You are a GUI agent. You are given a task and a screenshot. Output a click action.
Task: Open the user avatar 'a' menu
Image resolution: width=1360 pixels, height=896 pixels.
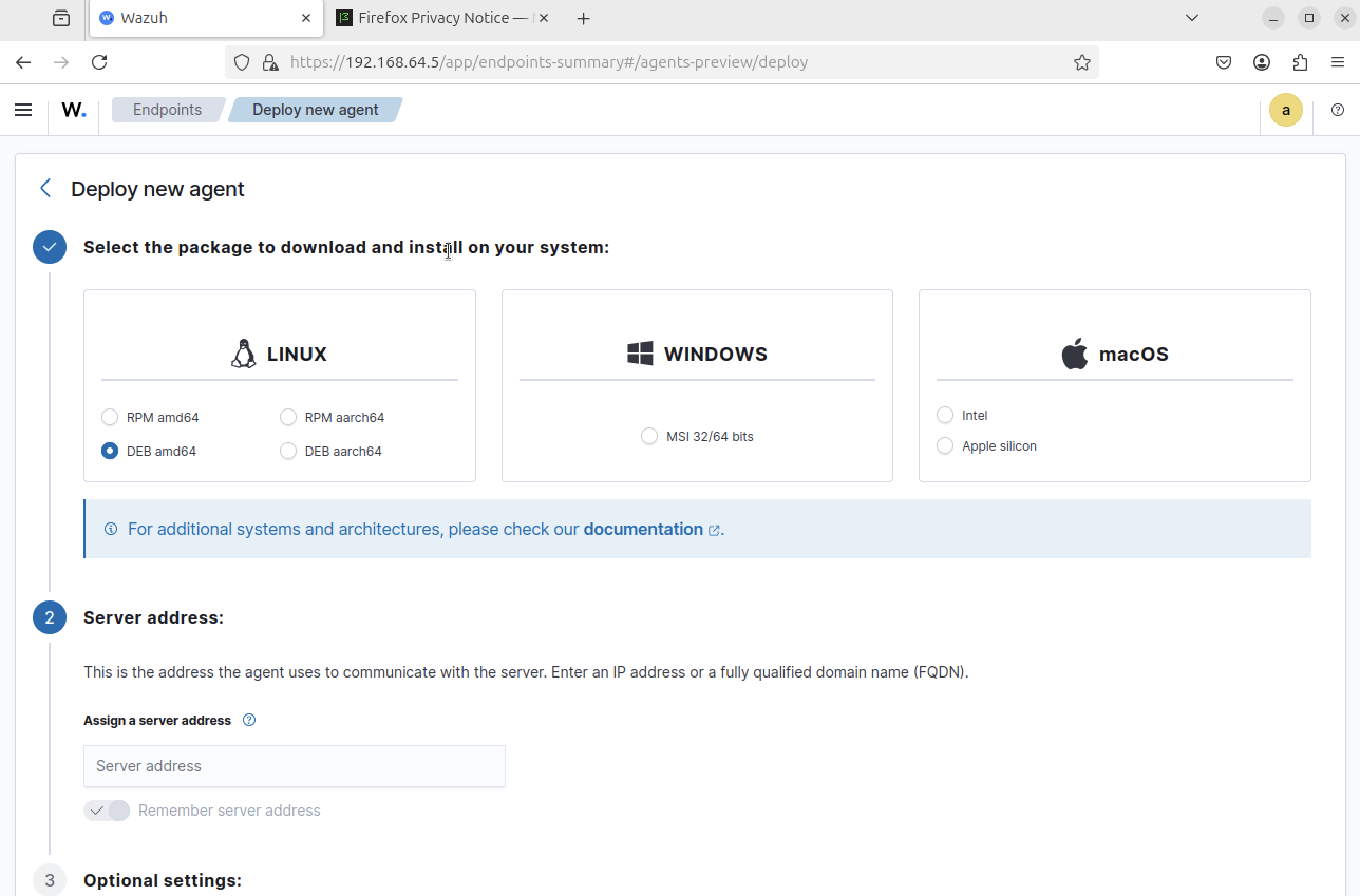(x=1286, y=110)
